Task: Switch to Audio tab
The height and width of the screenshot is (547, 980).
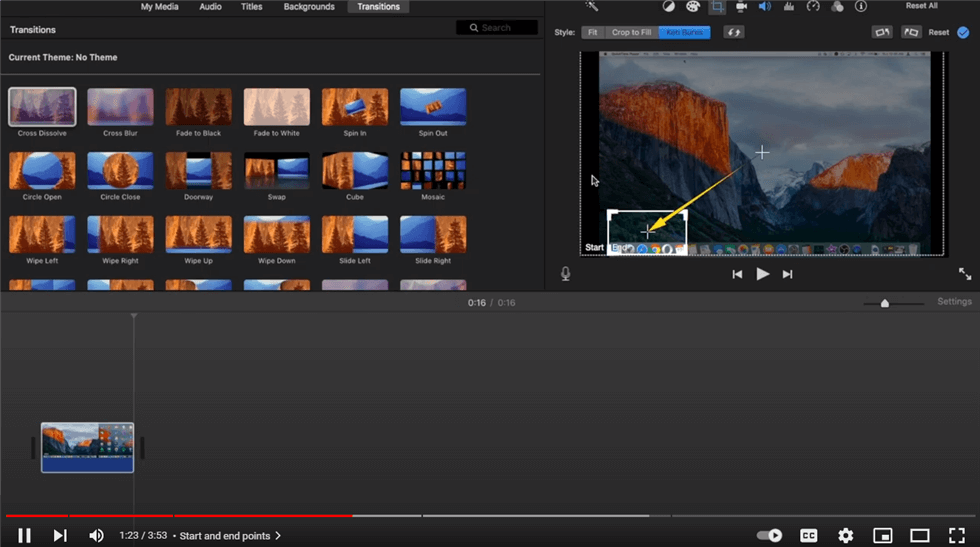Action: (210, 7)
